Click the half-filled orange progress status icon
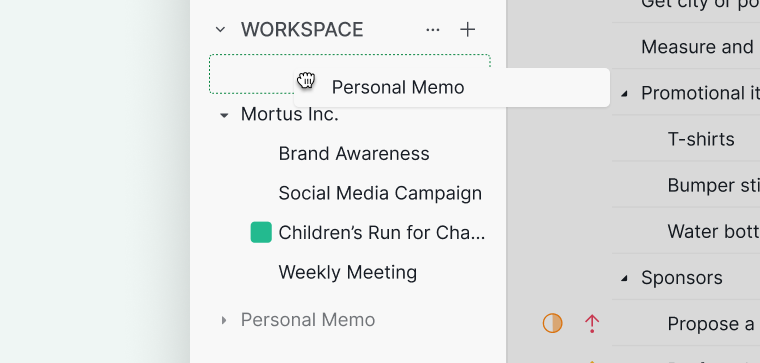Viewport: 760px width, 363px height. [552, 323]
